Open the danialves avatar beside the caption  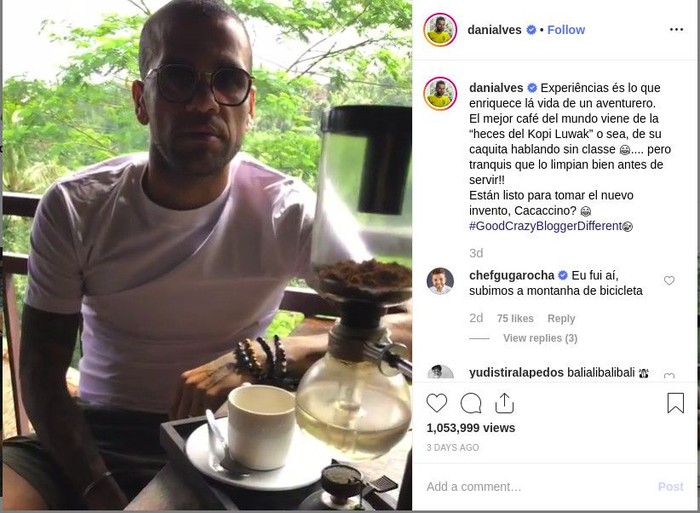point(440,94)
